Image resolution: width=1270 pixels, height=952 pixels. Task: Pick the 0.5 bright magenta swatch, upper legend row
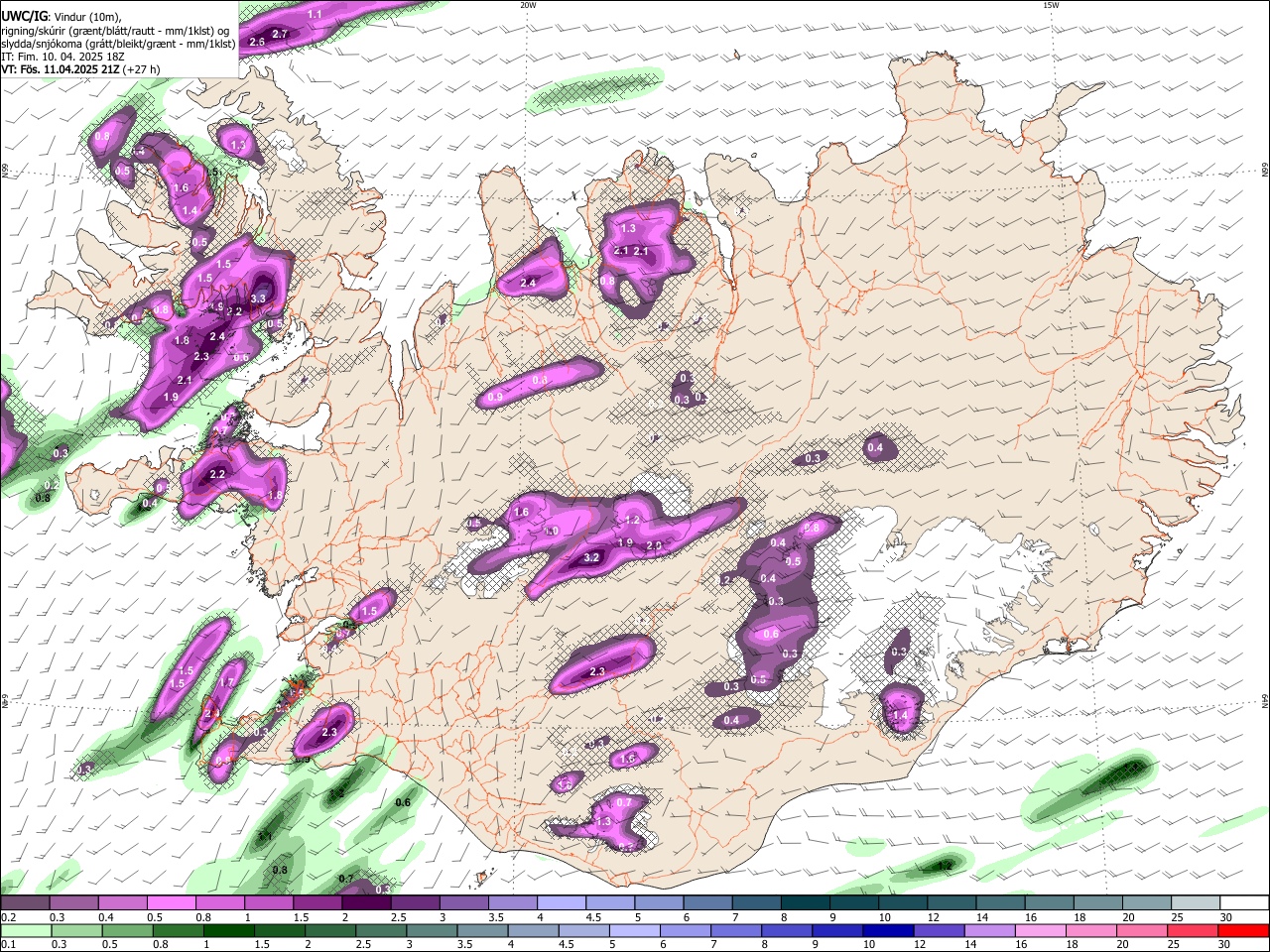171,903
